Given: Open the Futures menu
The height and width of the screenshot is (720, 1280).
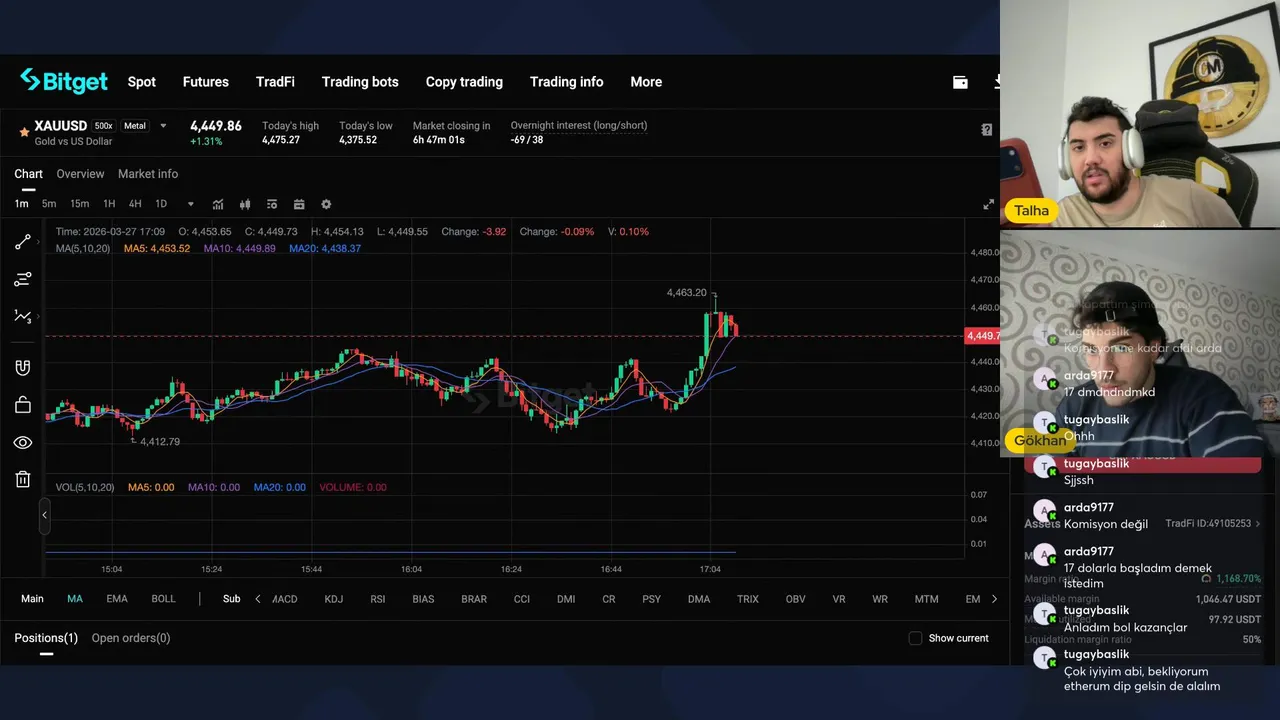Looking at the screenshot, I should [206, 82].
